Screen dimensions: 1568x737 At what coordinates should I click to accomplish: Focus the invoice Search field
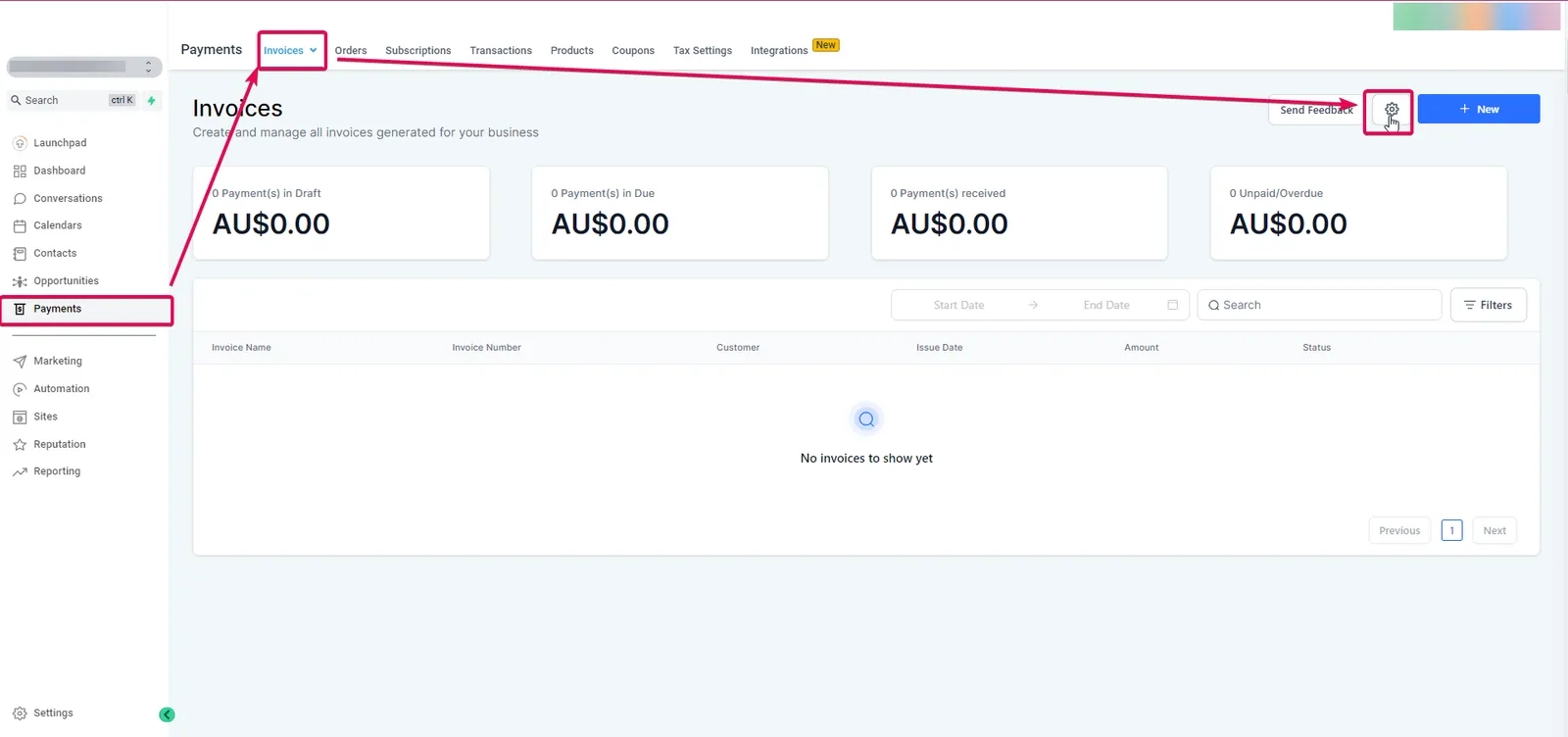(x=1319, y=305)
